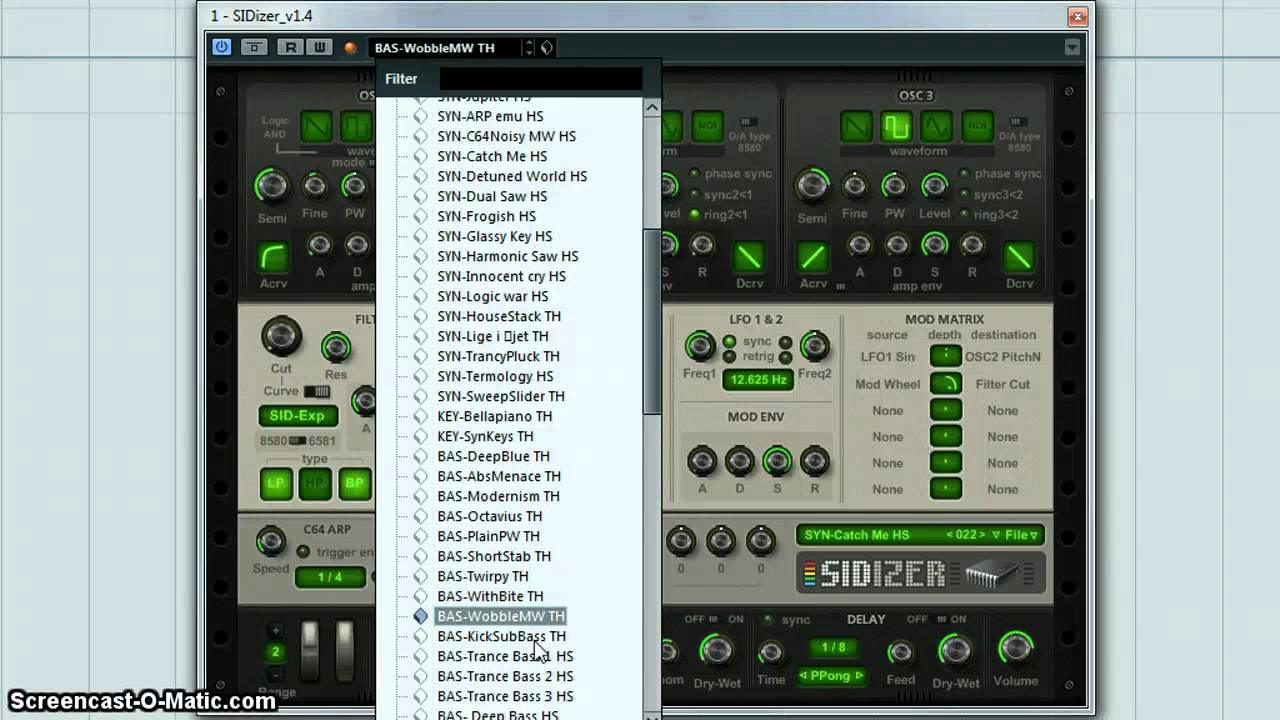Click diamond icon beside SYN-Logic war HS
Viewport: 1280px width, 720px height.
[x=421, y=296]
